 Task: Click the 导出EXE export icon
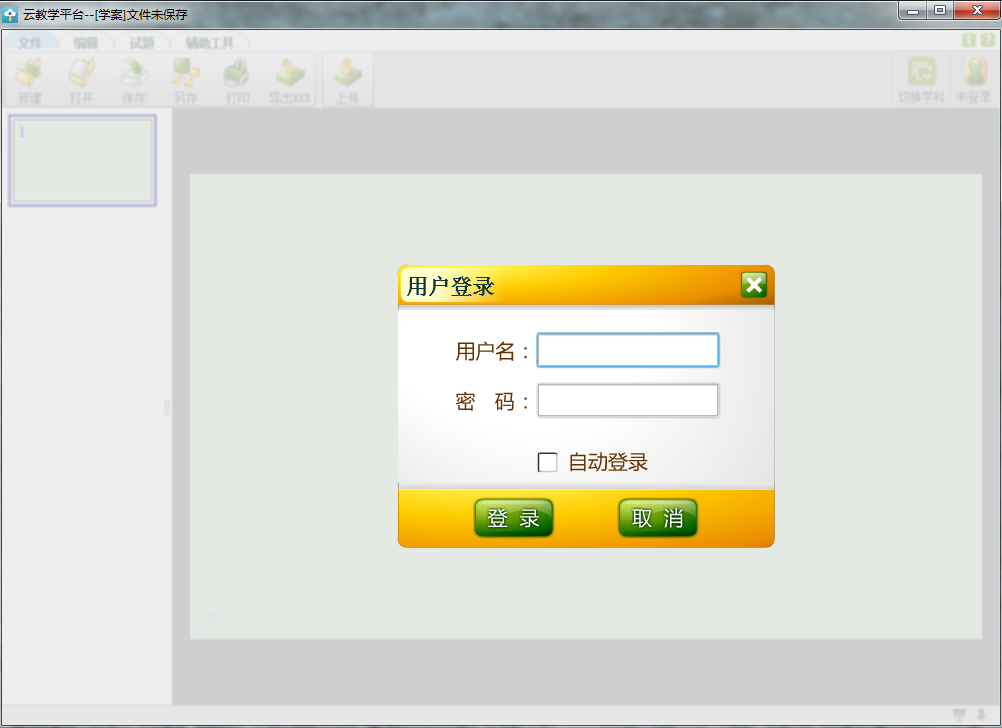(290, 79)
